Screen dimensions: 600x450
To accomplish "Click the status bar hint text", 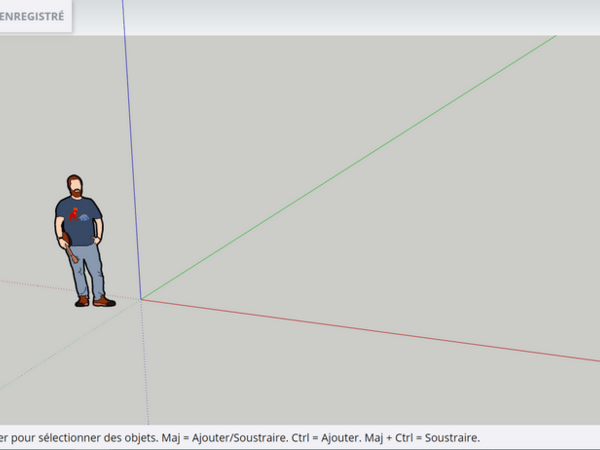I will [240, 438].
